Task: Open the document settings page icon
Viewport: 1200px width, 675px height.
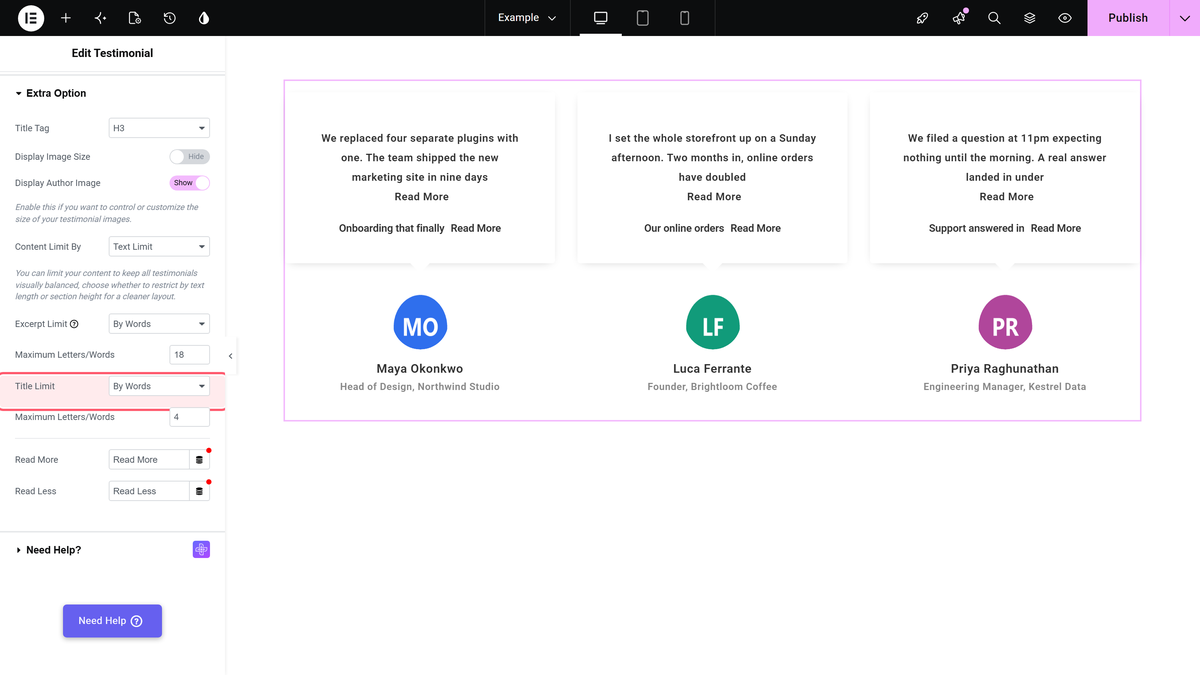Action: pyautogui.click(x=135, y=18)
